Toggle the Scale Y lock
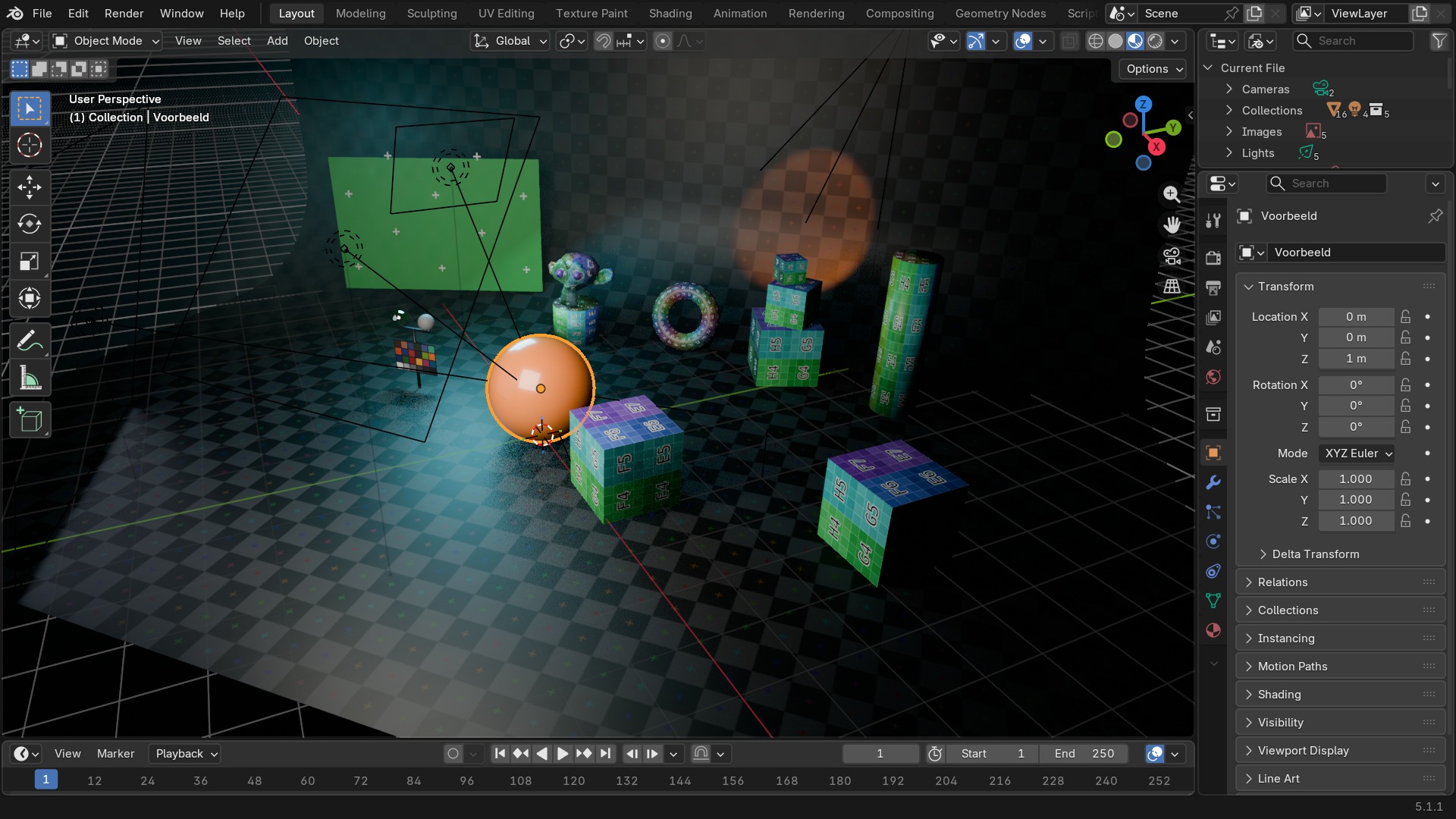This screenshot has height=819, width=1456. (x=1405, y=500)
